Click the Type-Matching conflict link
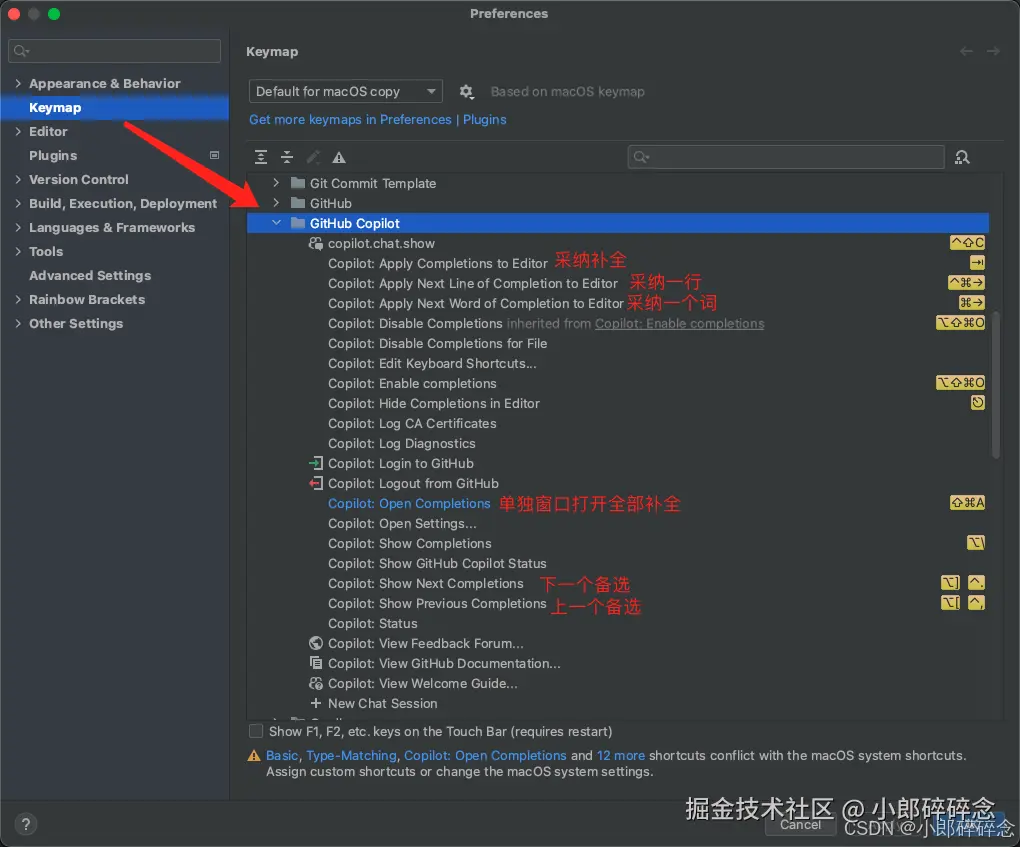The width and height of the screenshot is (1020, 847). click(351, 755)
